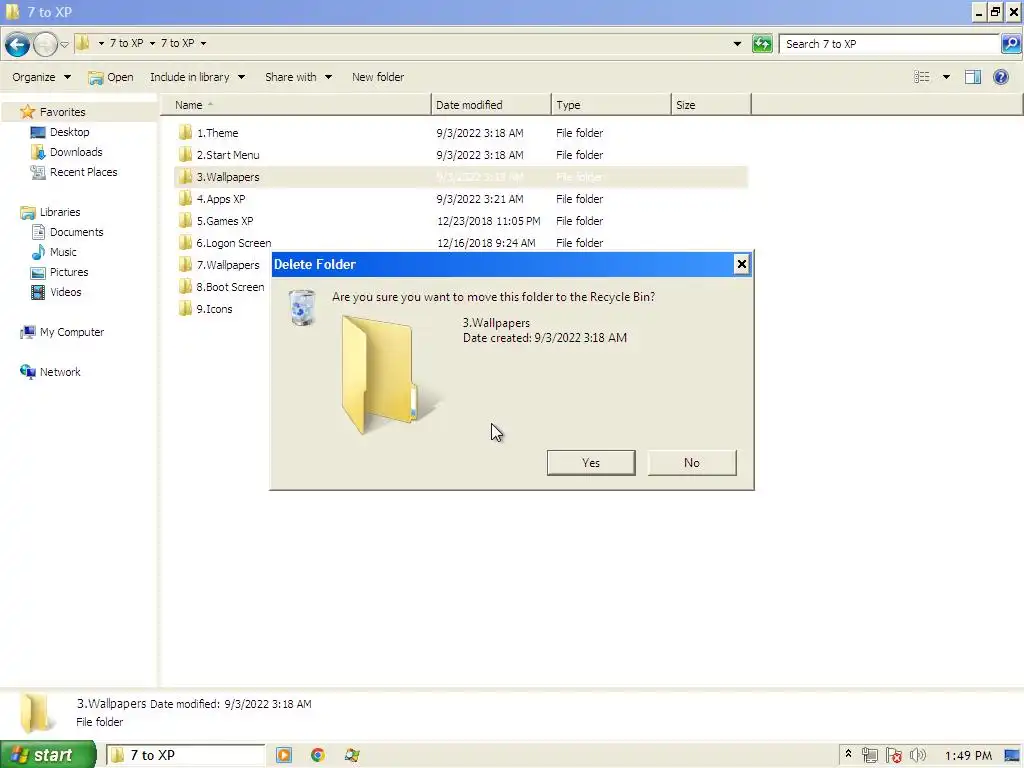This screenshot has height=768, width=1024.
Task: Click Open in the command bar
Action: [x=111, y=77]
